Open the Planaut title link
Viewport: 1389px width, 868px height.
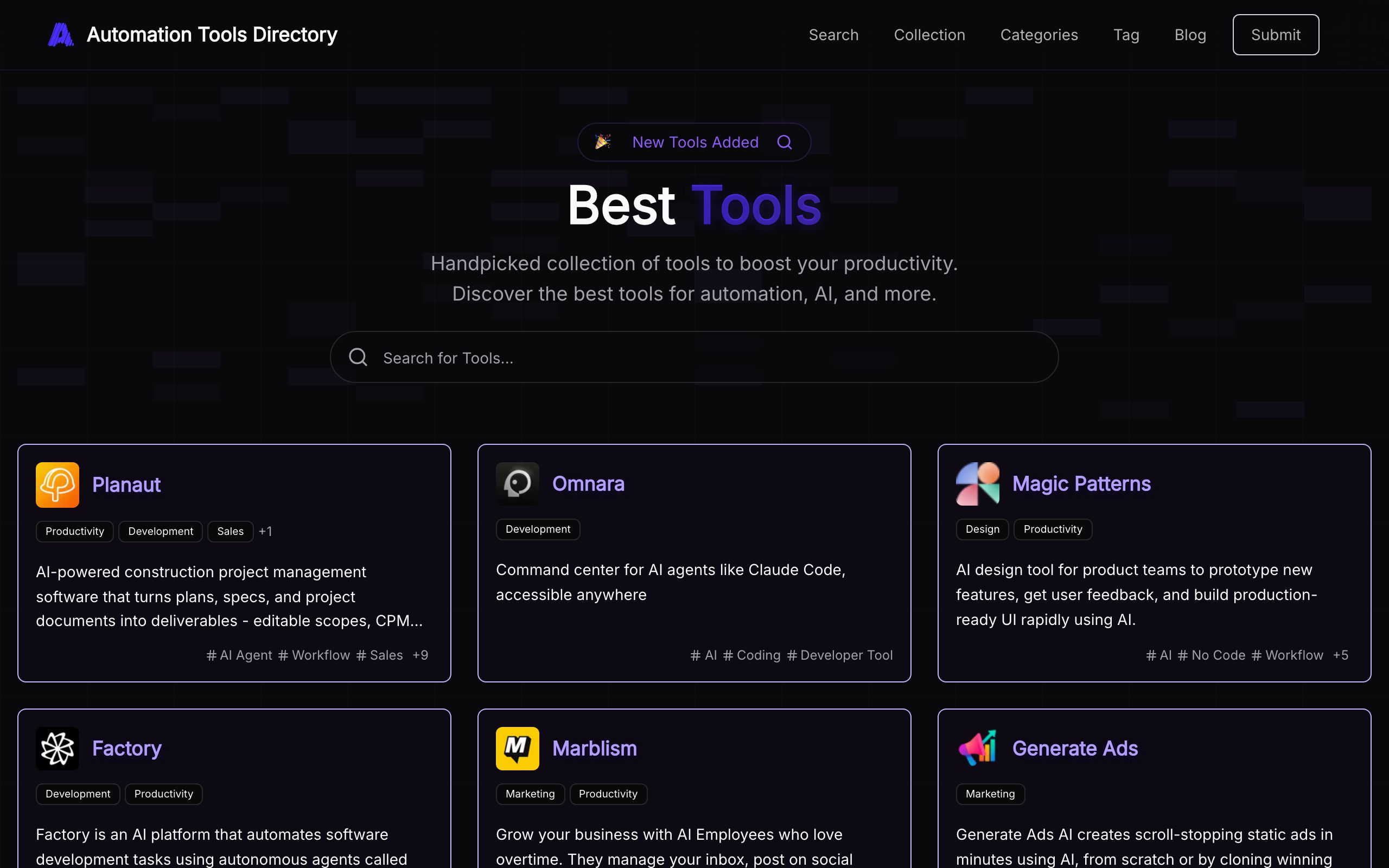click(x=126, y=485)
